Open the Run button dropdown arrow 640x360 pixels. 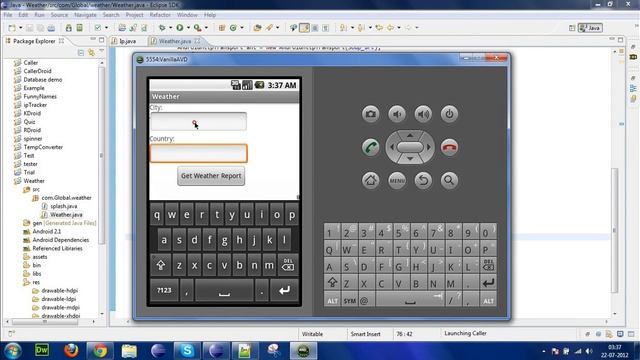(x=188, y=28)
